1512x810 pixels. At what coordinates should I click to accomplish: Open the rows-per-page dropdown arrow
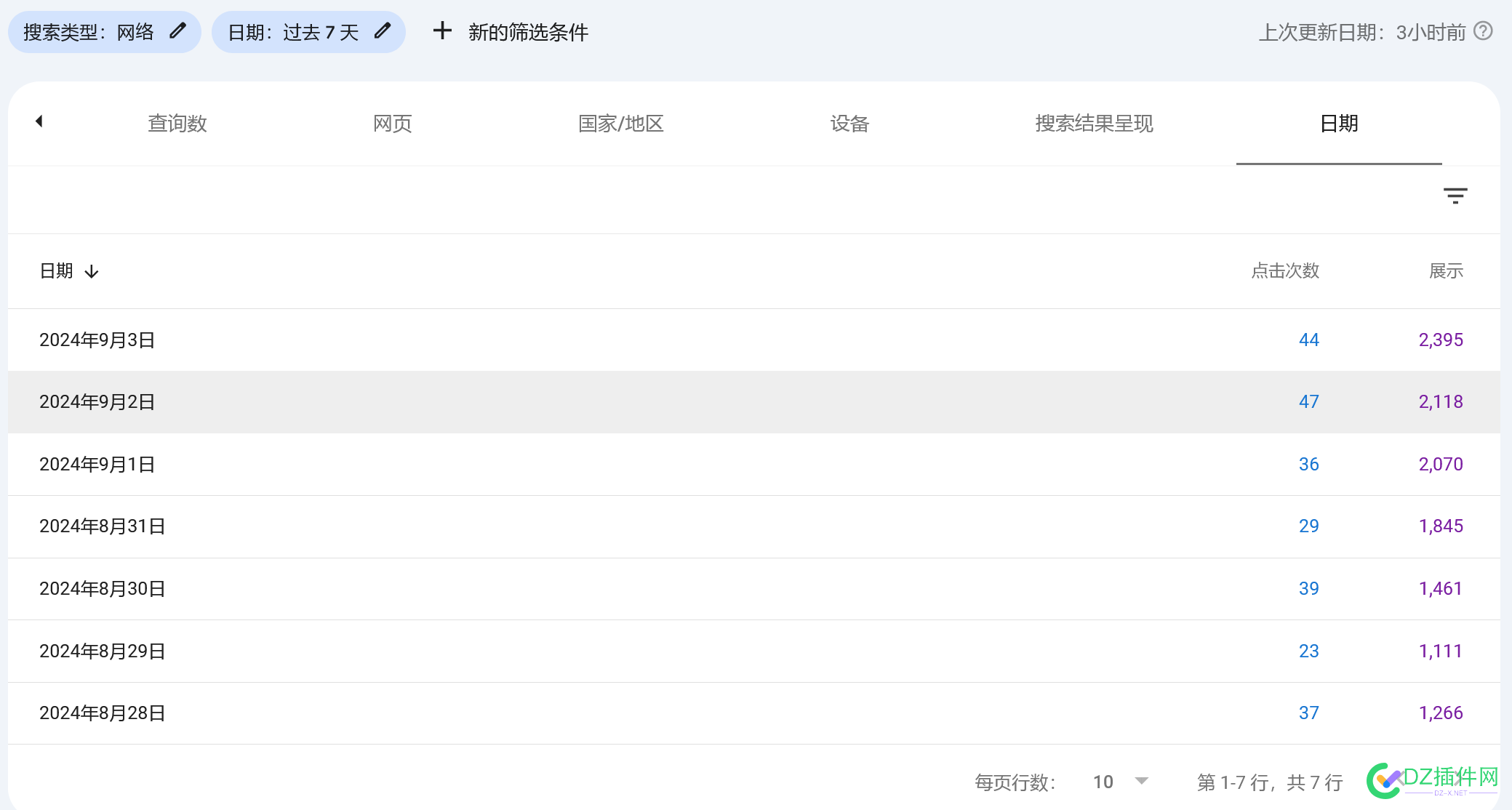pyautogui.click(x=1142, y=781)
